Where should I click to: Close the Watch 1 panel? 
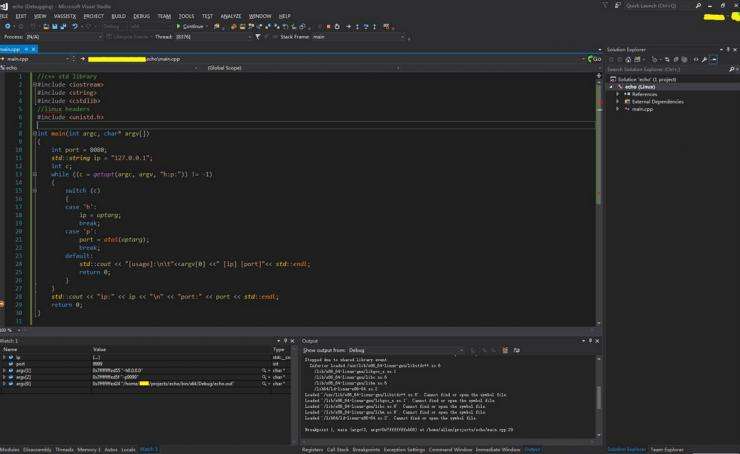(x=292, y=341)
